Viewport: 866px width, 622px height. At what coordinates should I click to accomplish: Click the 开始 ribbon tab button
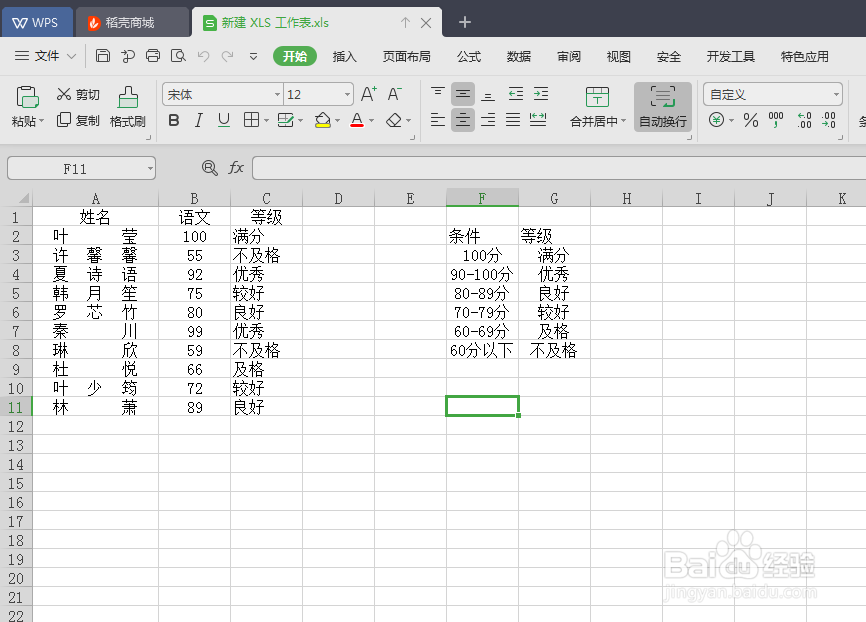click(295, 56)
